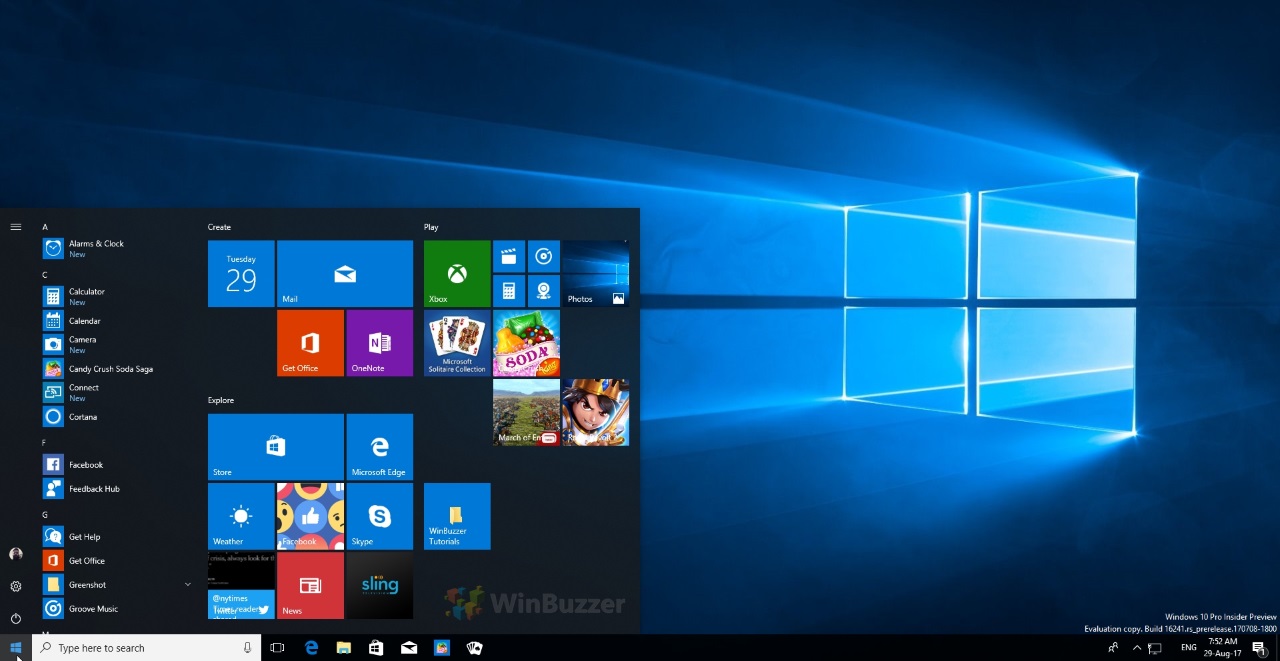Launch Microsoft Edge from the taskbar
1280x661 pixels.
311,647
